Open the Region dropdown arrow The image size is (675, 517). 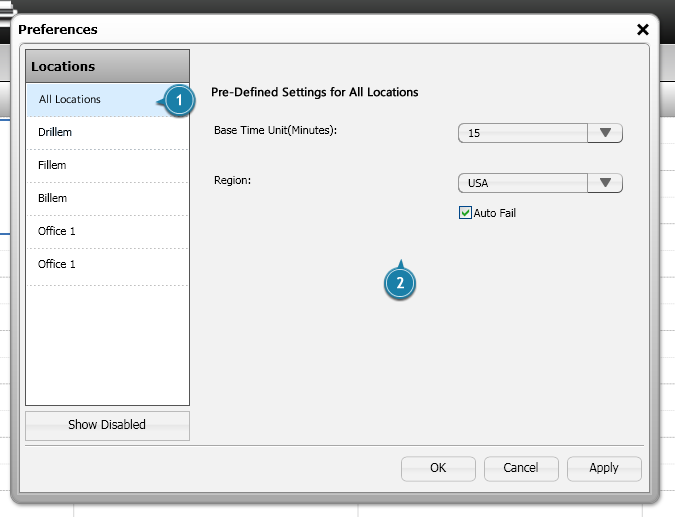605,183
